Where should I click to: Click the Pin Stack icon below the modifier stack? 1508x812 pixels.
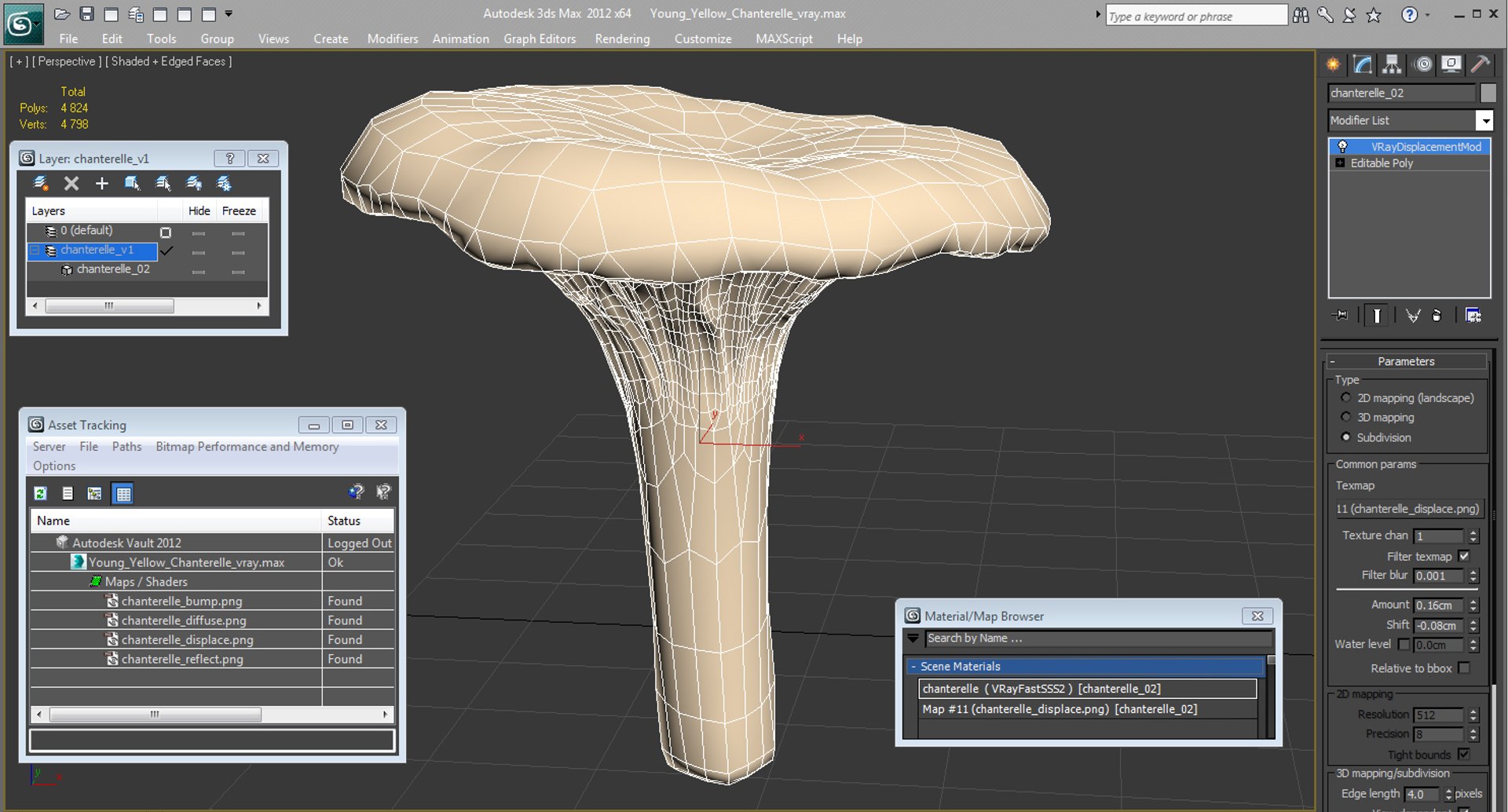(x=1341, y=316)
